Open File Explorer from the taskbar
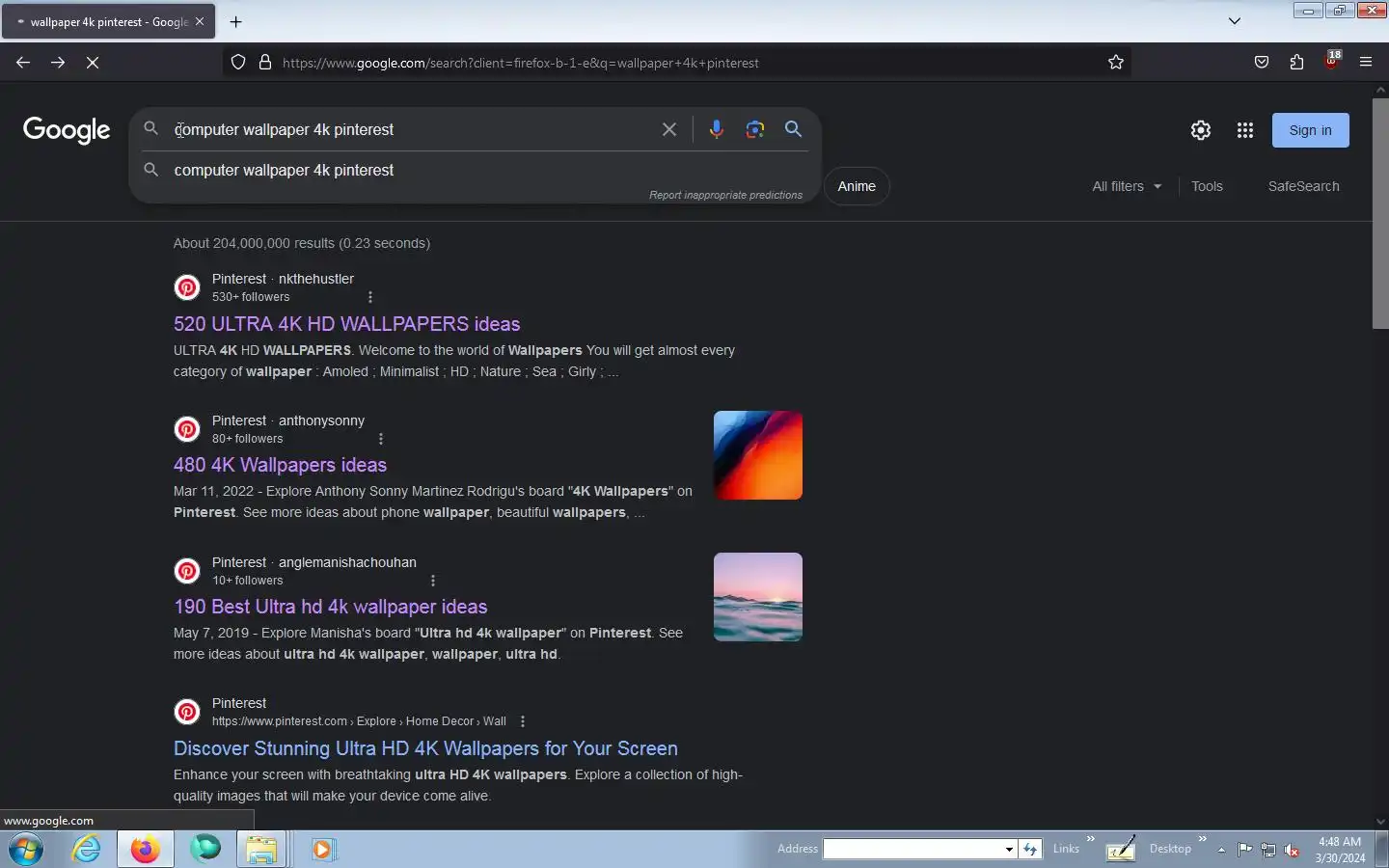The width and height of the screenshot is (1389, 868). 261,850
